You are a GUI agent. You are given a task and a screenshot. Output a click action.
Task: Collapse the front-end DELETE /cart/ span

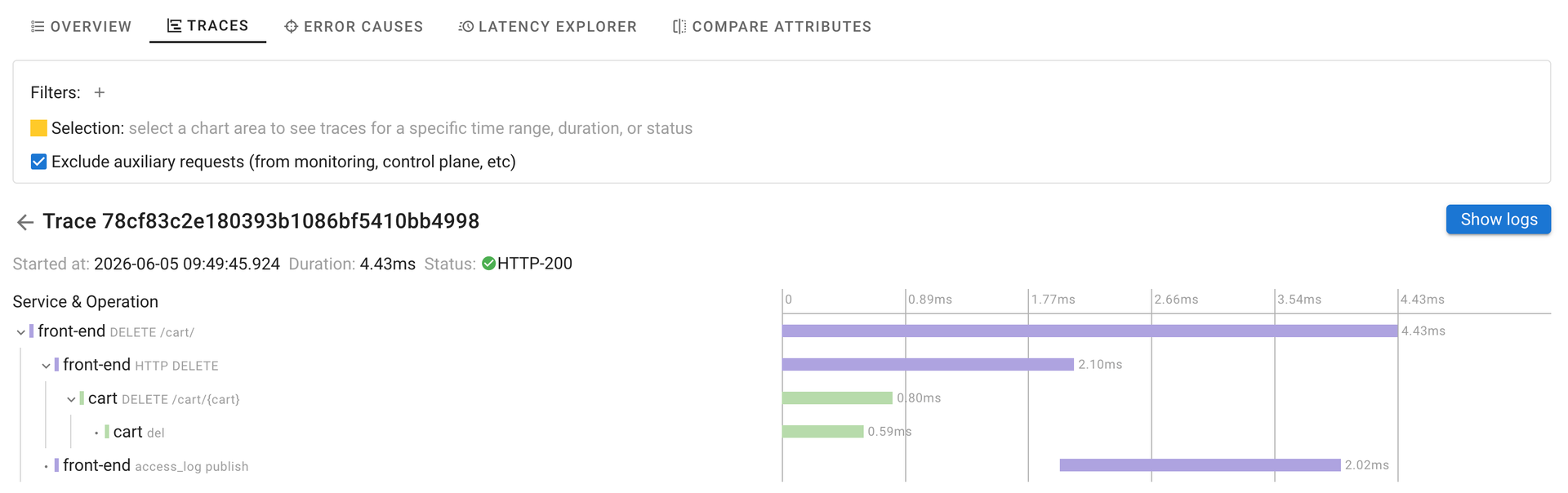click(x=20, y=332)
